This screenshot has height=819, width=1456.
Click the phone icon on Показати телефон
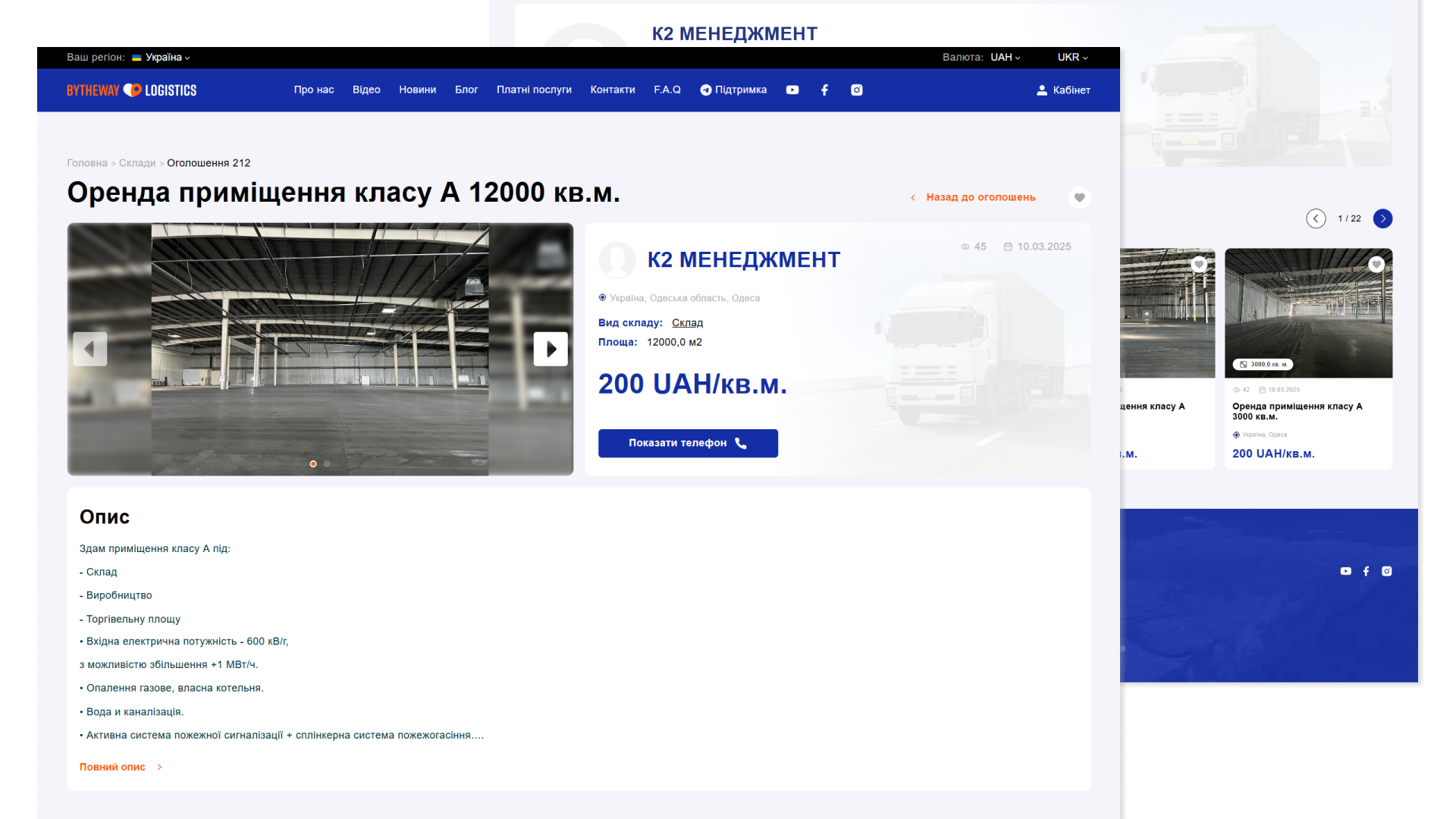(x=741, y=444)
